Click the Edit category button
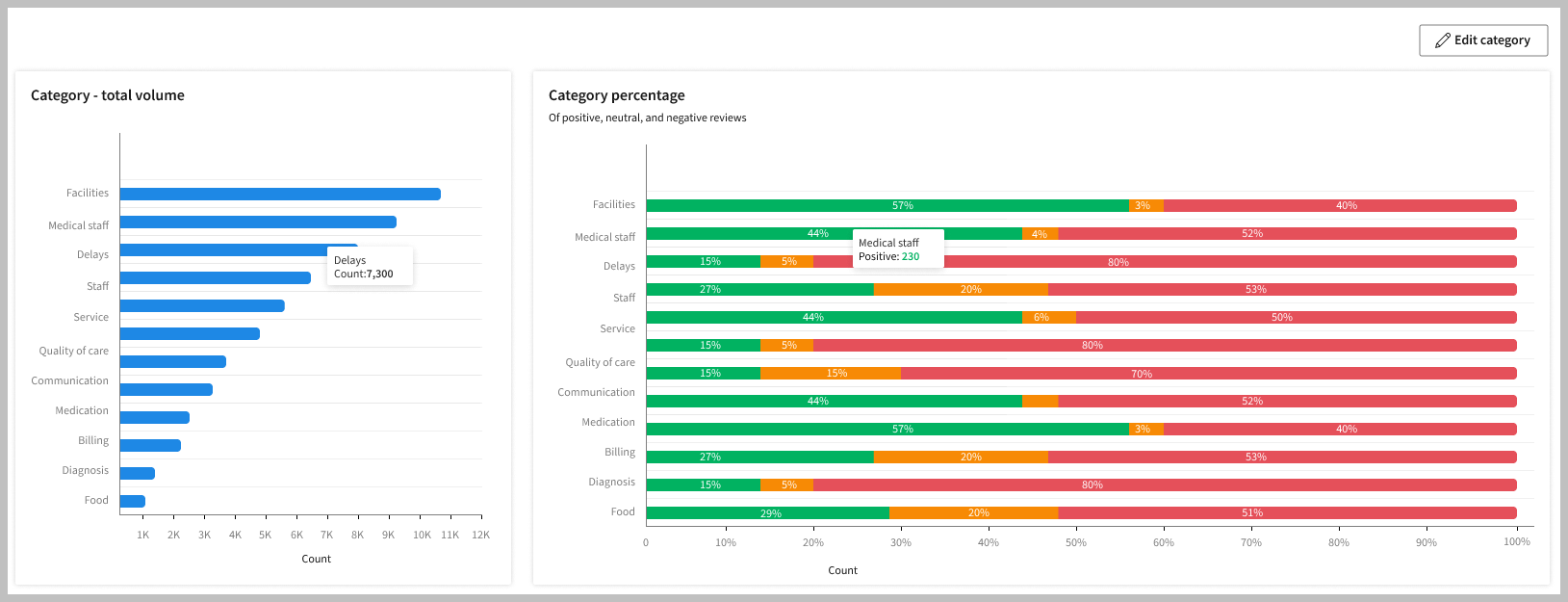The image size is (1568, 602). (1482, 40)
